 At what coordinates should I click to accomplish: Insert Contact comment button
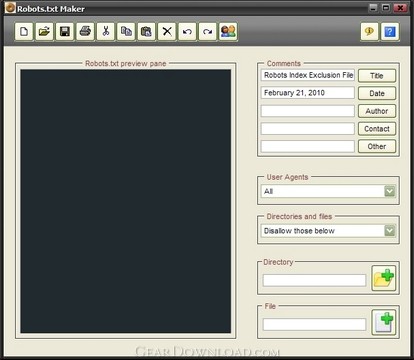pos(377,129)
